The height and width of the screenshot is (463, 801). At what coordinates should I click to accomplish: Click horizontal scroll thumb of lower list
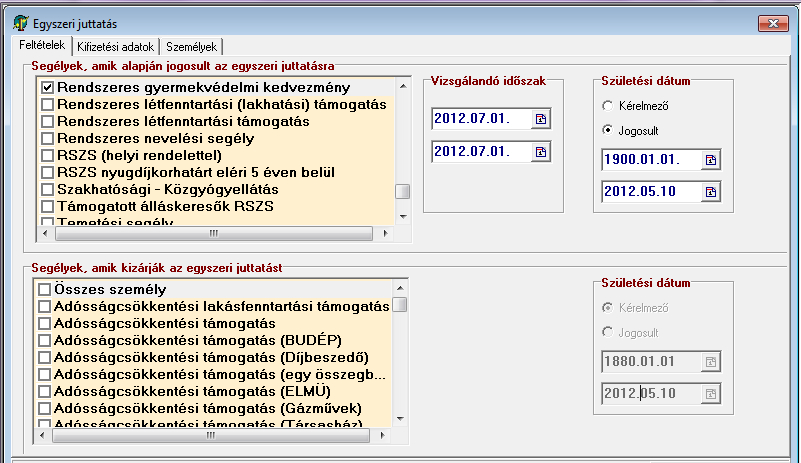coord(210,435)
